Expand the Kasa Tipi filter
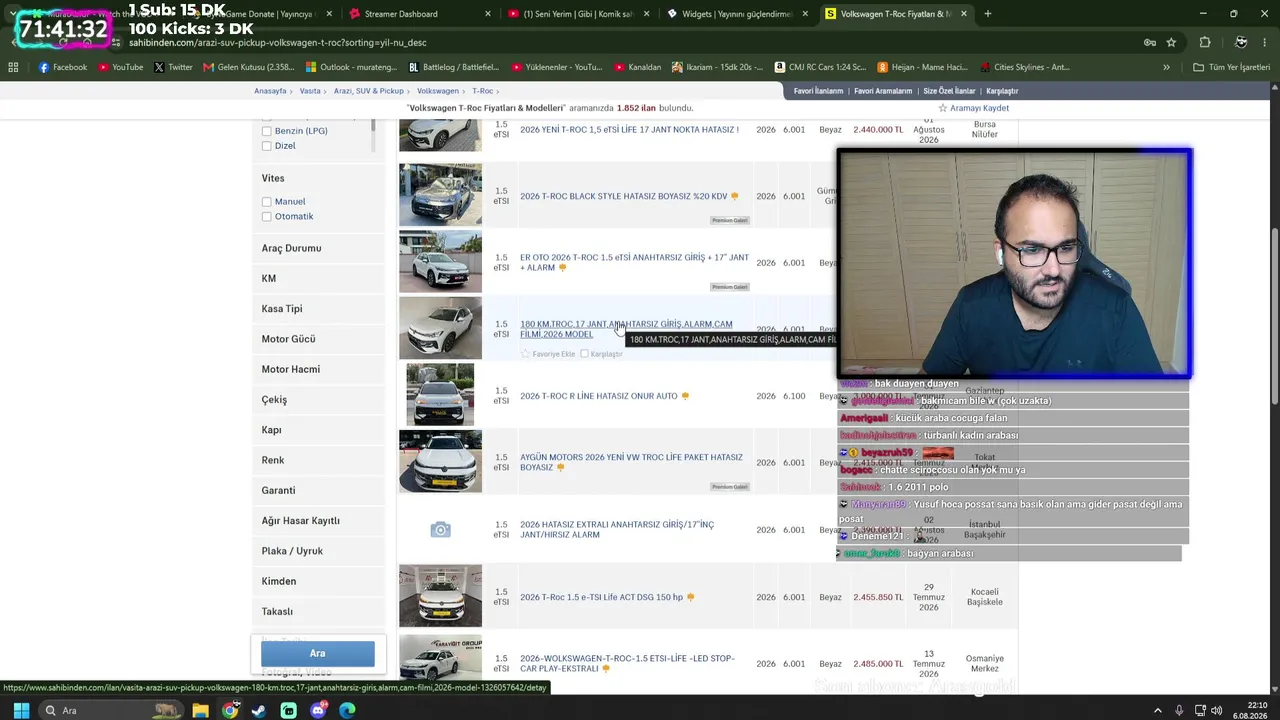 (x=317, y=309)
